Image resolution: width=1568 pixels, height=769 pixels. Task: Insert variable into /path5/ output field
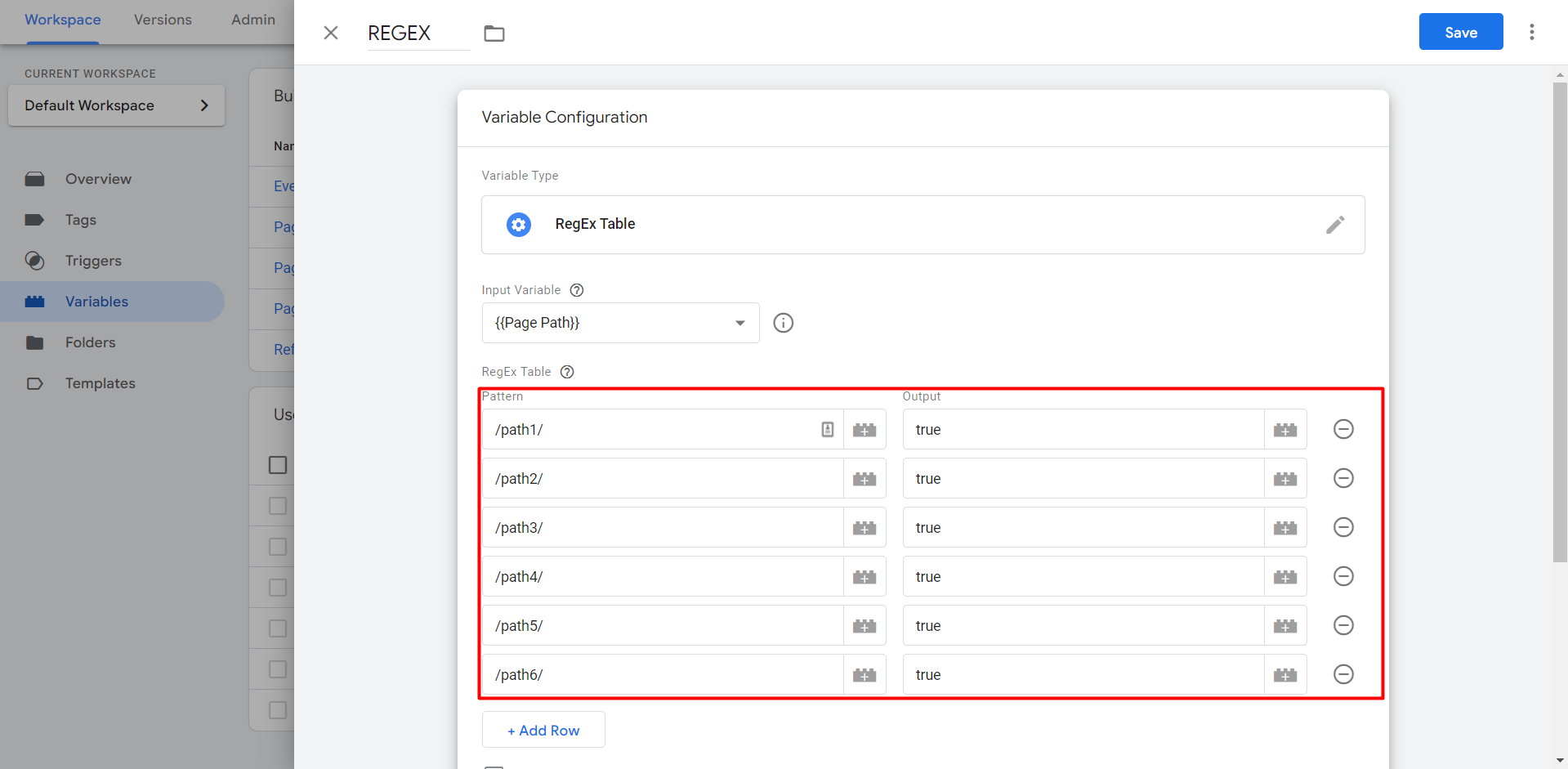tap(1285, 626)
